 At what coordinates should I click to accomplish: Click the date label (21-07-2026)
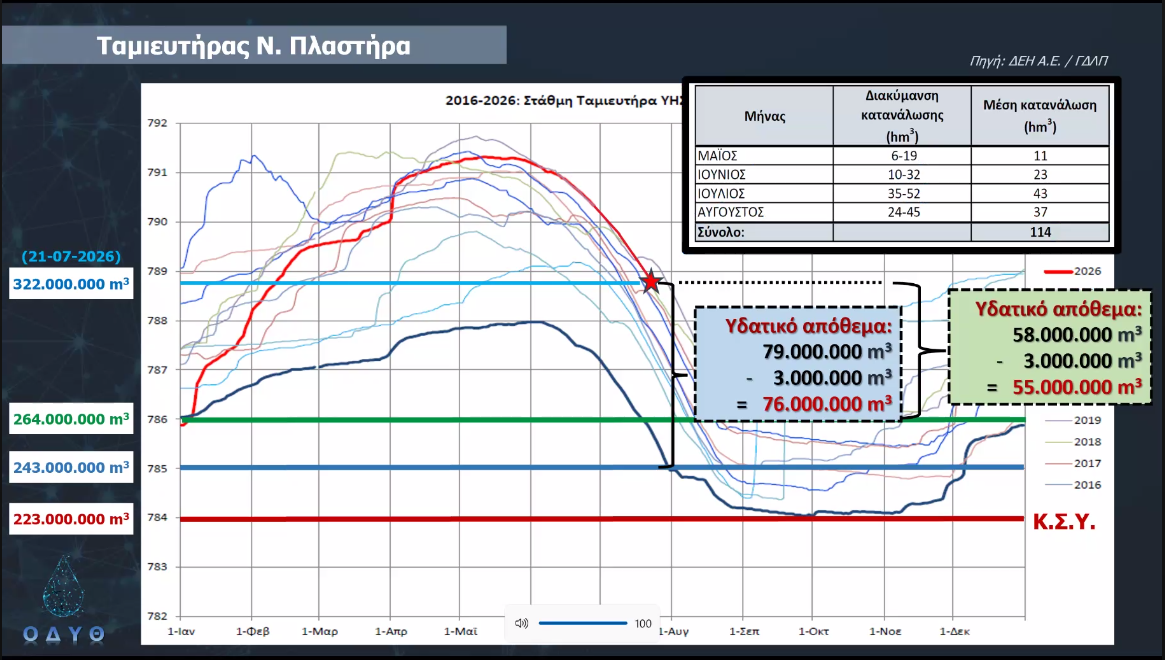coord(71,256)
